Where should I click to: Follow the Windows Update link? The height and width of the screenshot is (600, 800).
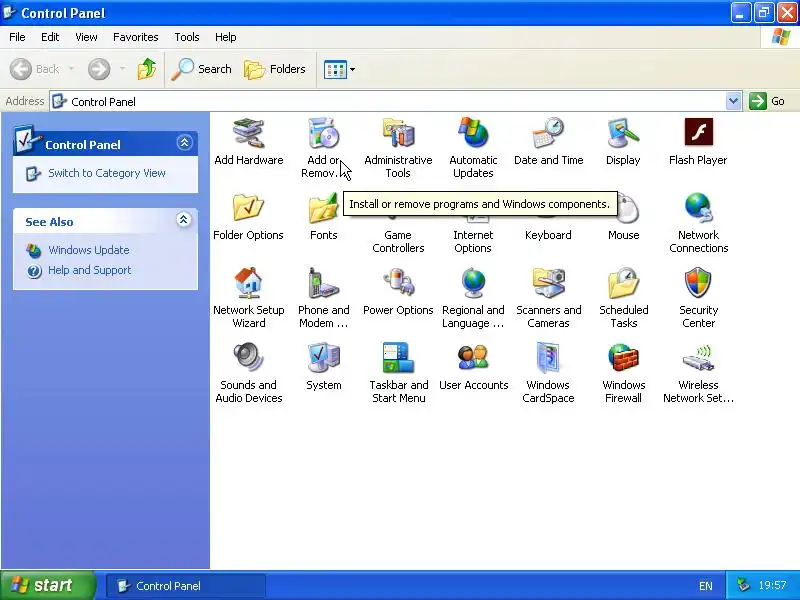(89, 250)
